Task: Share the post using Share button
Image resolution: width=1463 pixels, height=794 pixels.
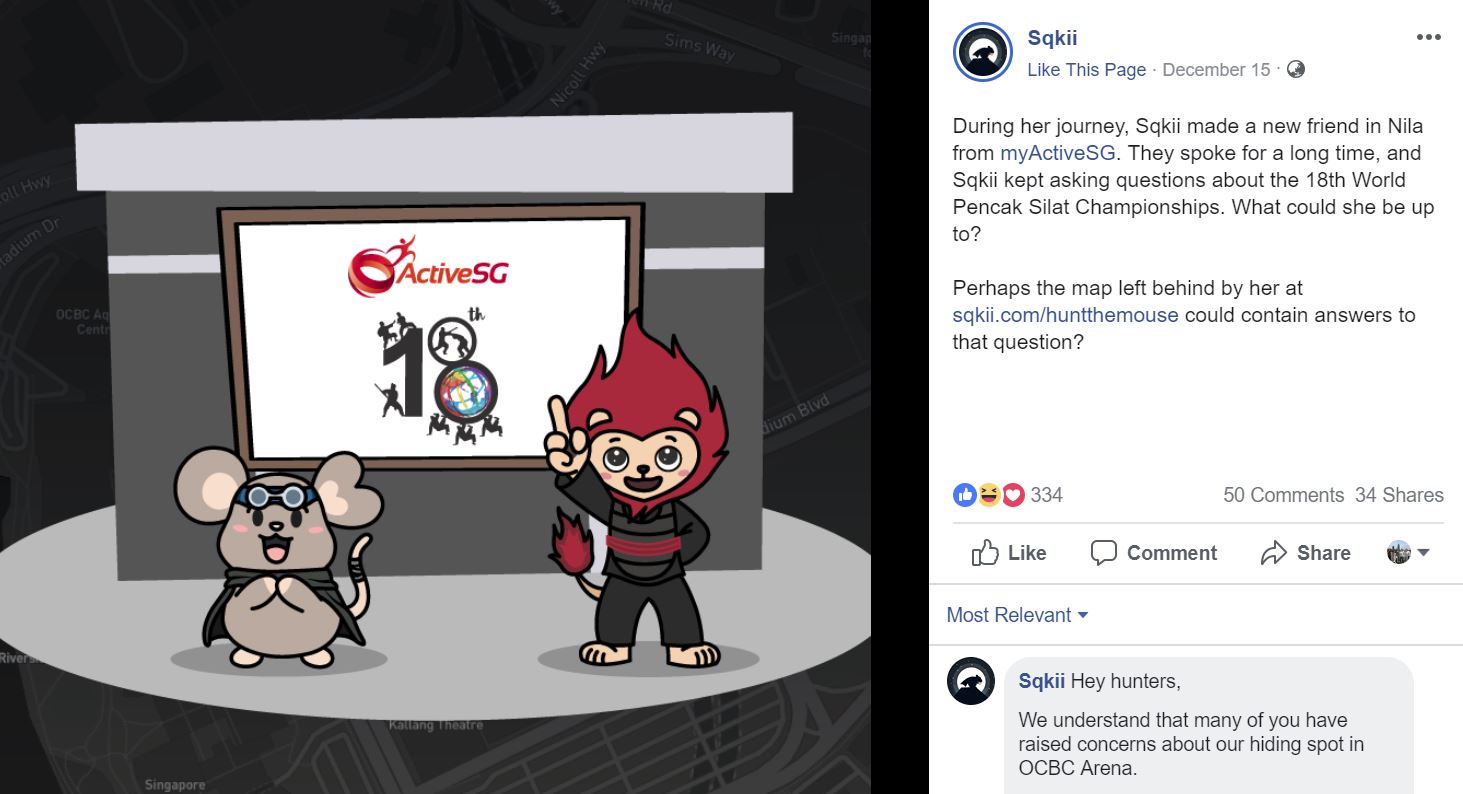Action: click(1306, 553)
